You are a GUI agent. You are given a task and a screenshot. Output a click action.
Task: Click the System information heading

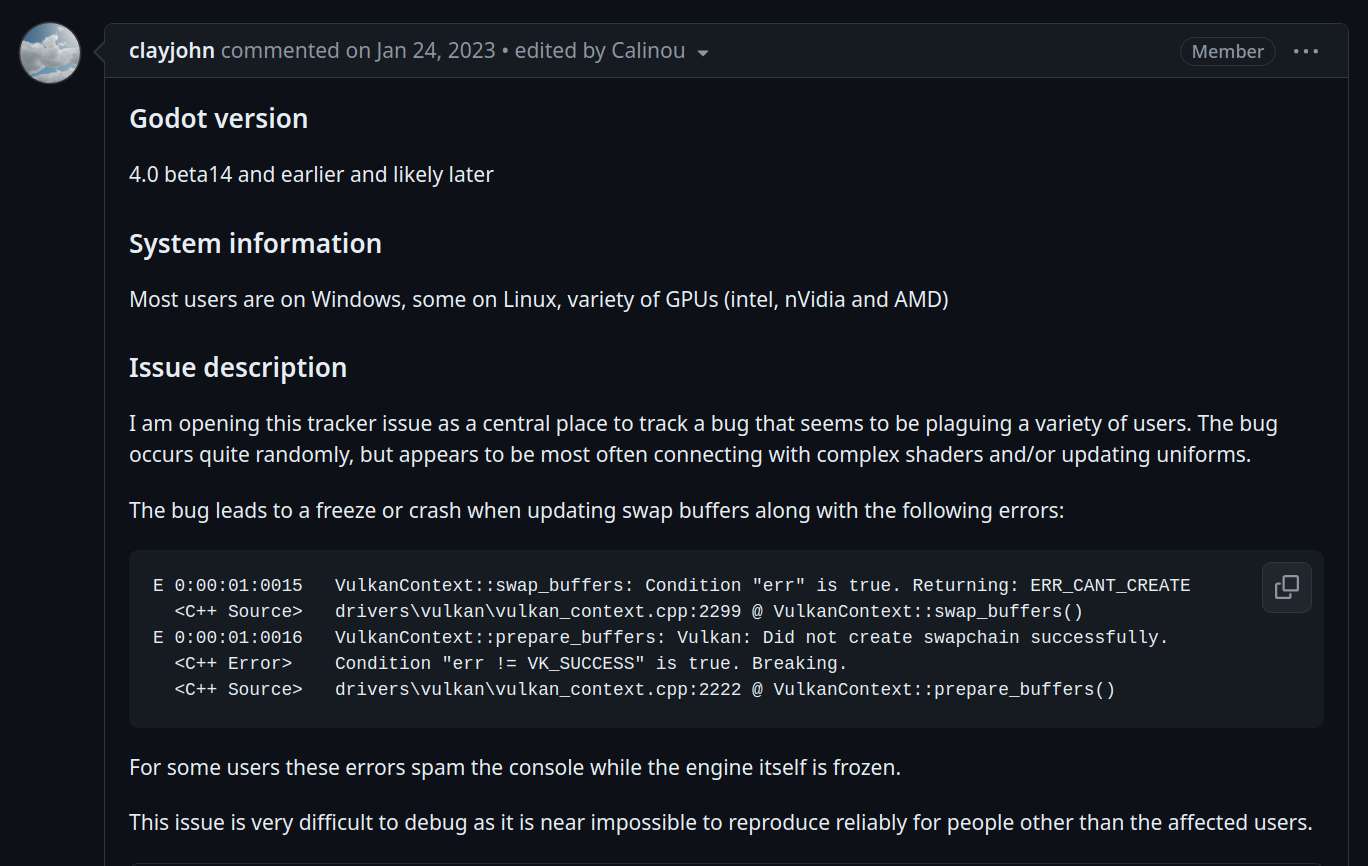[255, 243]
